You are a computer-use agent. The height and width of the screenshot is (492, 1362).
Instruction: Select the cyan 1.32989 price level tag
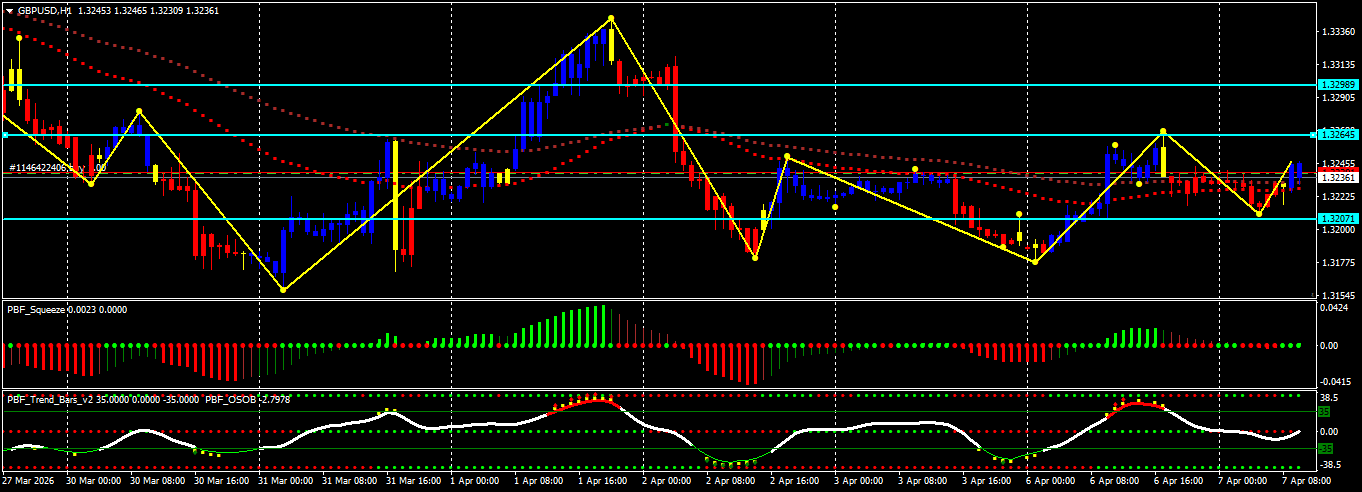pyautogui.click(x=1337, y=85)
